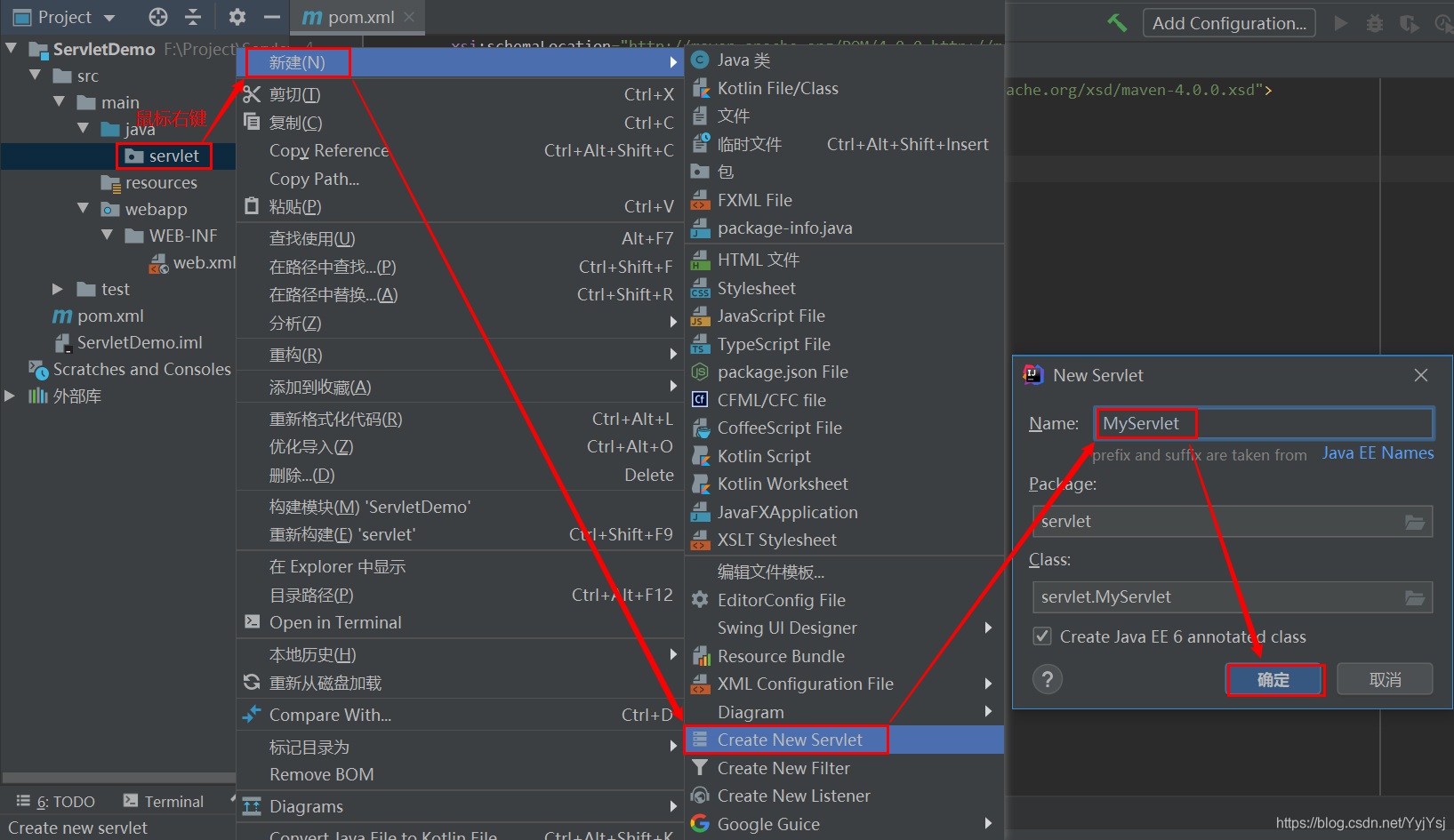Collapse the src folder node

tap(35, 75)
